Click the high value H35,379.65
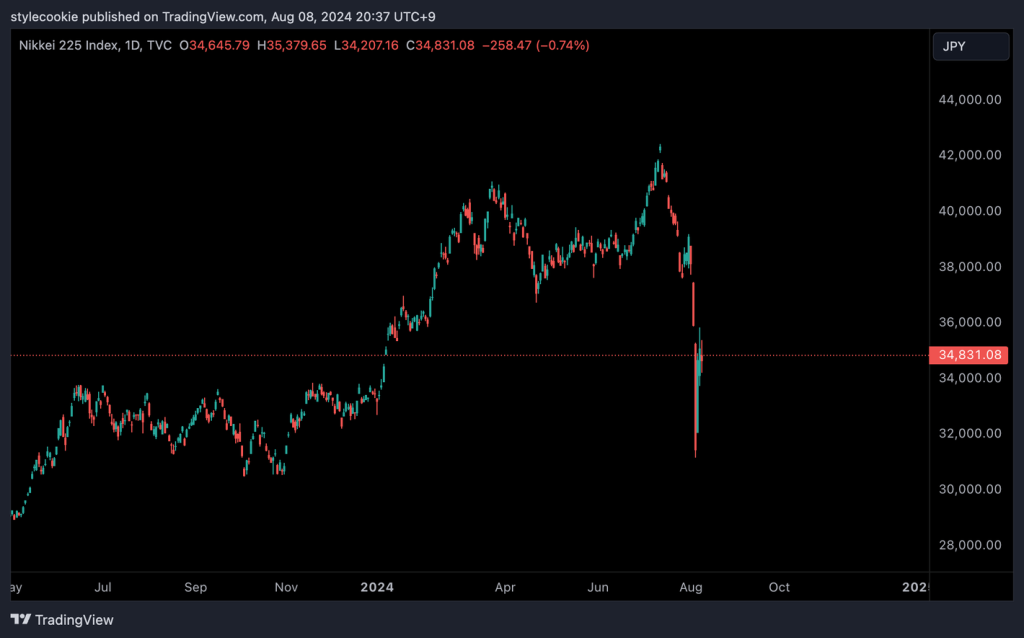The height and width of the screenshot is (638, 1024). pos(293,46)
